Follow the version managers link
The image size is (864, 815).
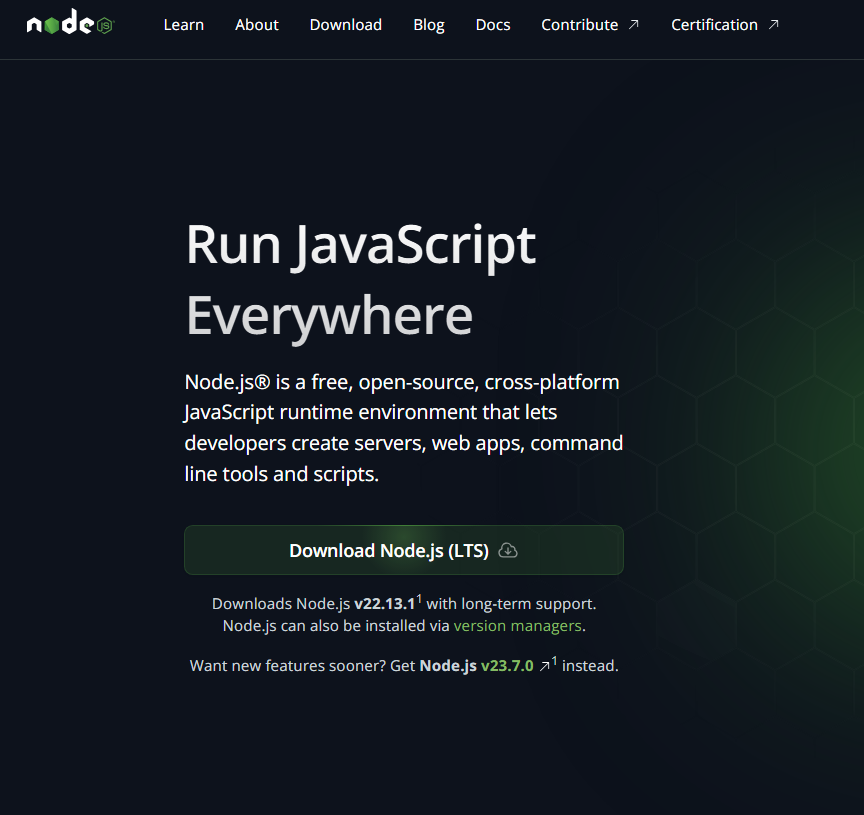(x=517, y=626)
